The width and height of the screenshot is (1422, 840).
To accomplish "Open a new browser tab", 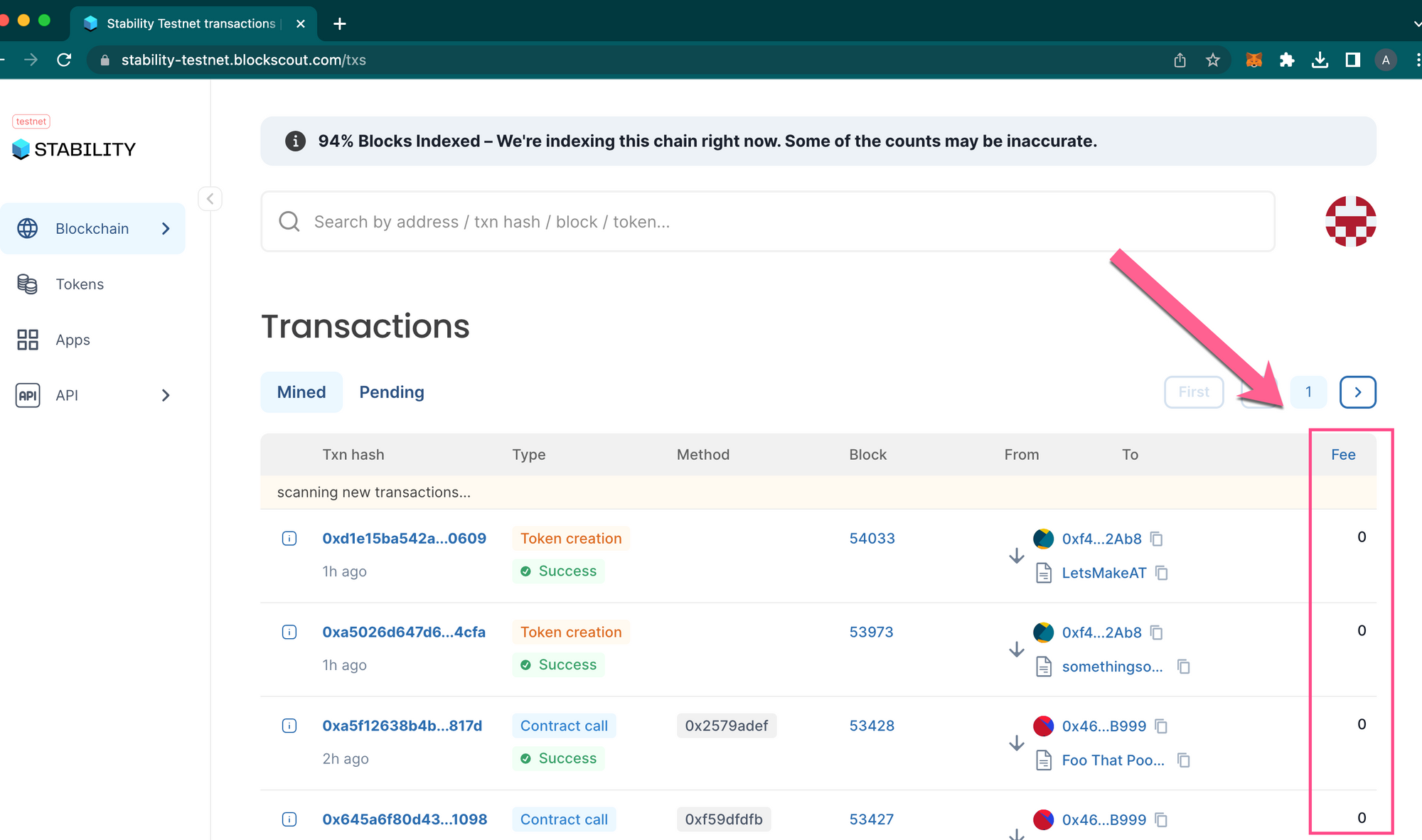I will (340, 23).
